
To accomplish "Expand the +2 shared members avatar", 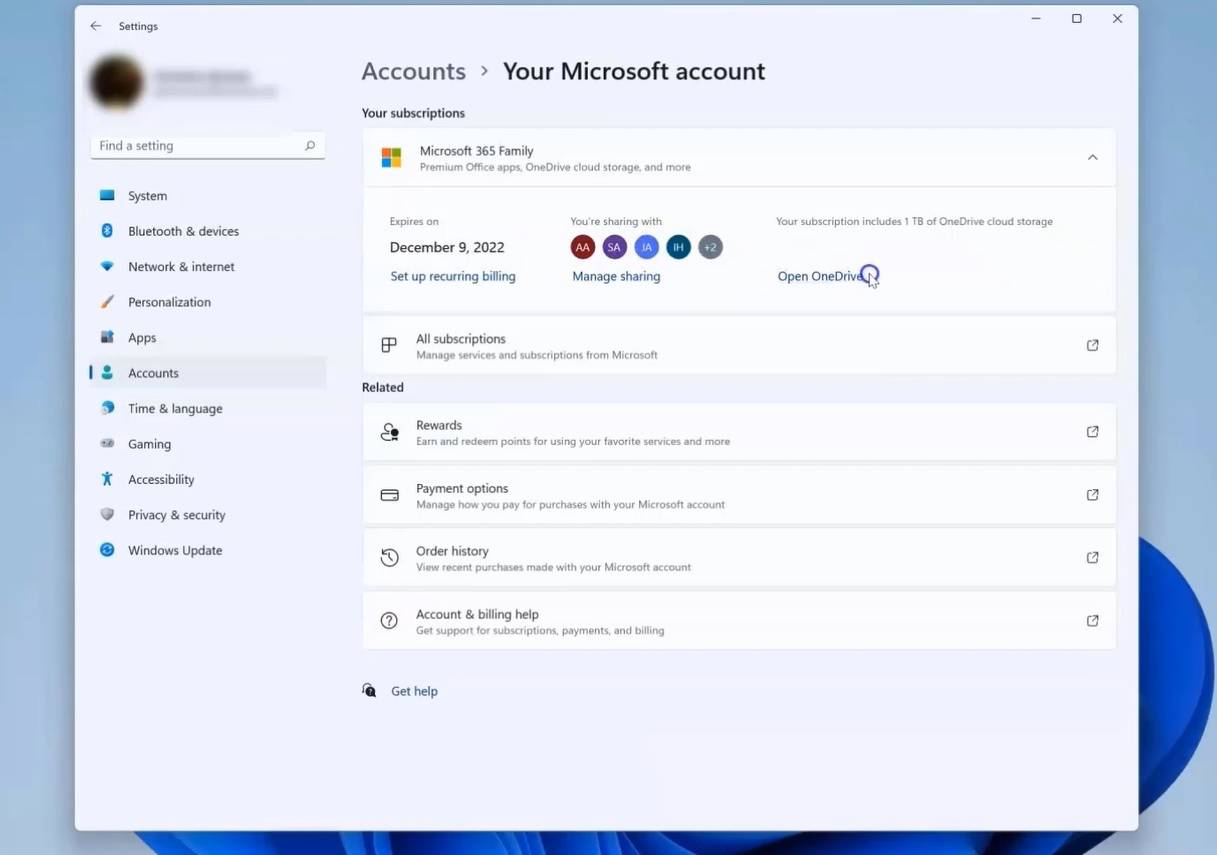I will pyautogui.click(x=710, y=246).
